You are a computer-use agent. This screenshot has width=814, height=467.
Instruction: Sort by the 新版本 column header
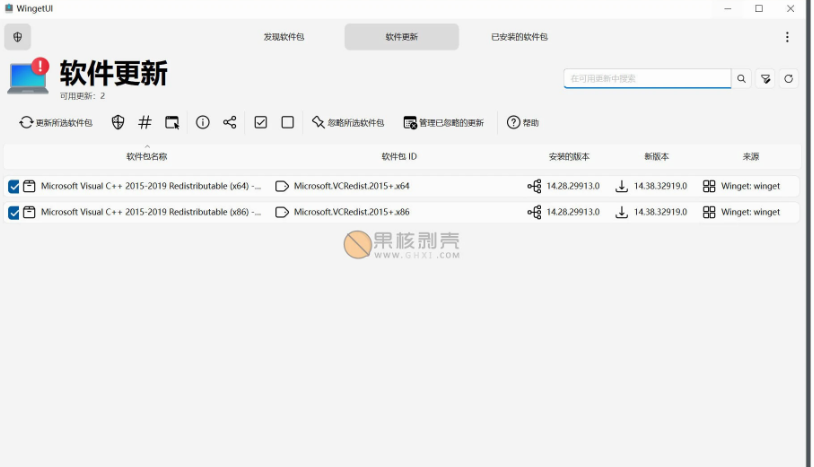tap(657, 156)
